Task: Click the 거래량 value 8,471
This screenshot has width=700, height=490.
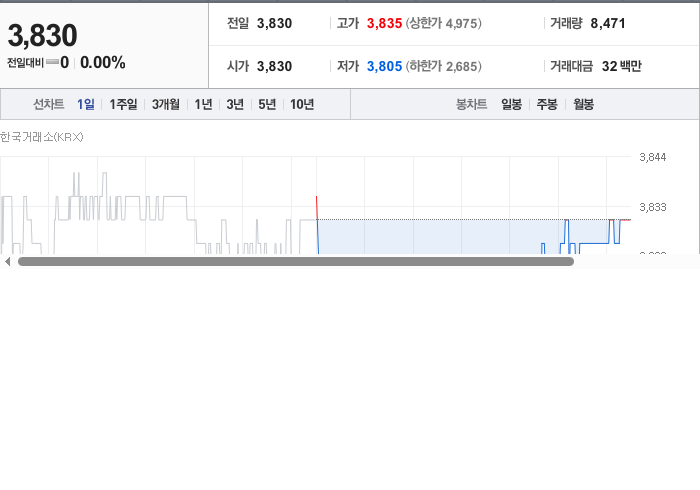Action: (x=608, y=23)
